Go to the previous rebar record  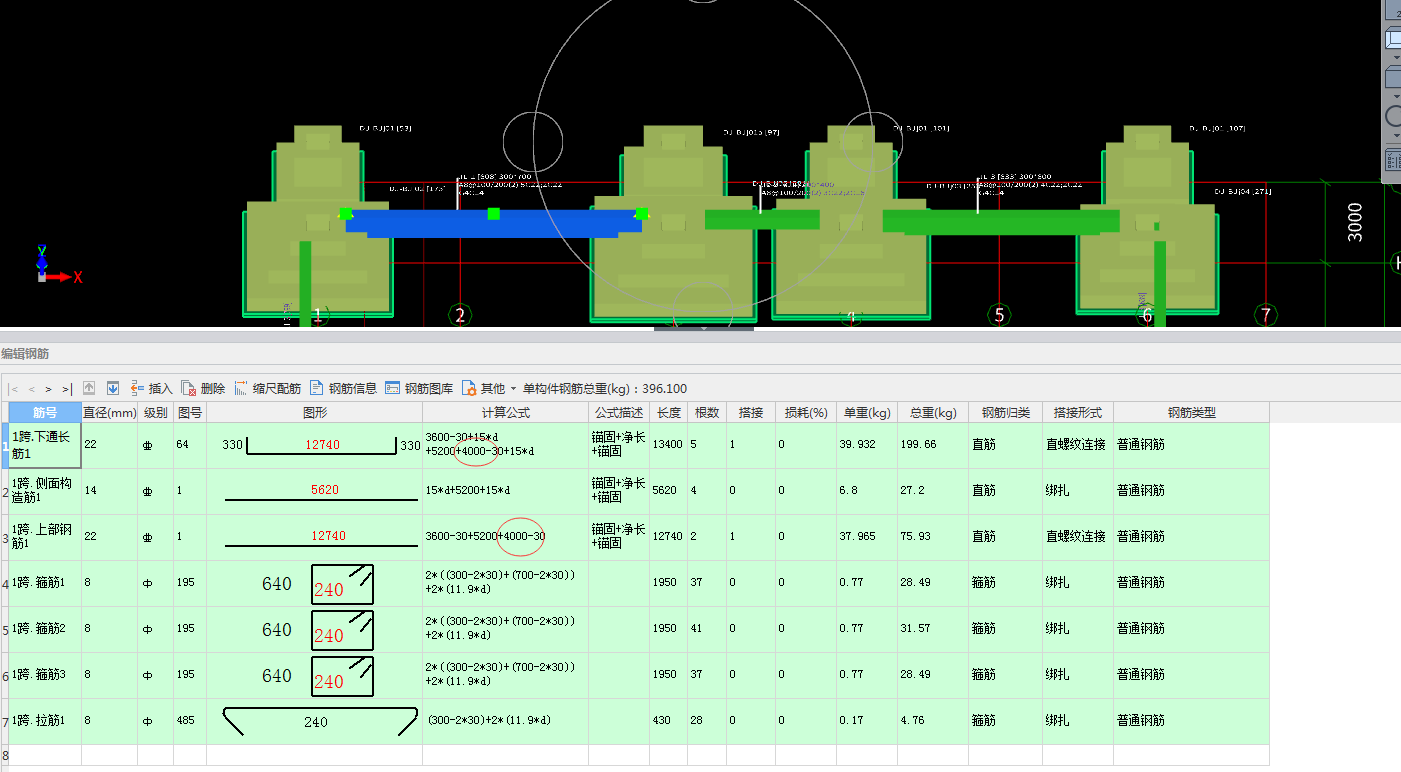pos(31,389)
